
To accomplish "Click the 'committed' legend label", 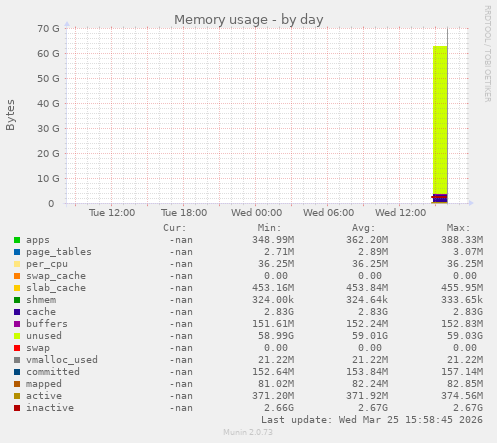I will click(x=53, y=372).
